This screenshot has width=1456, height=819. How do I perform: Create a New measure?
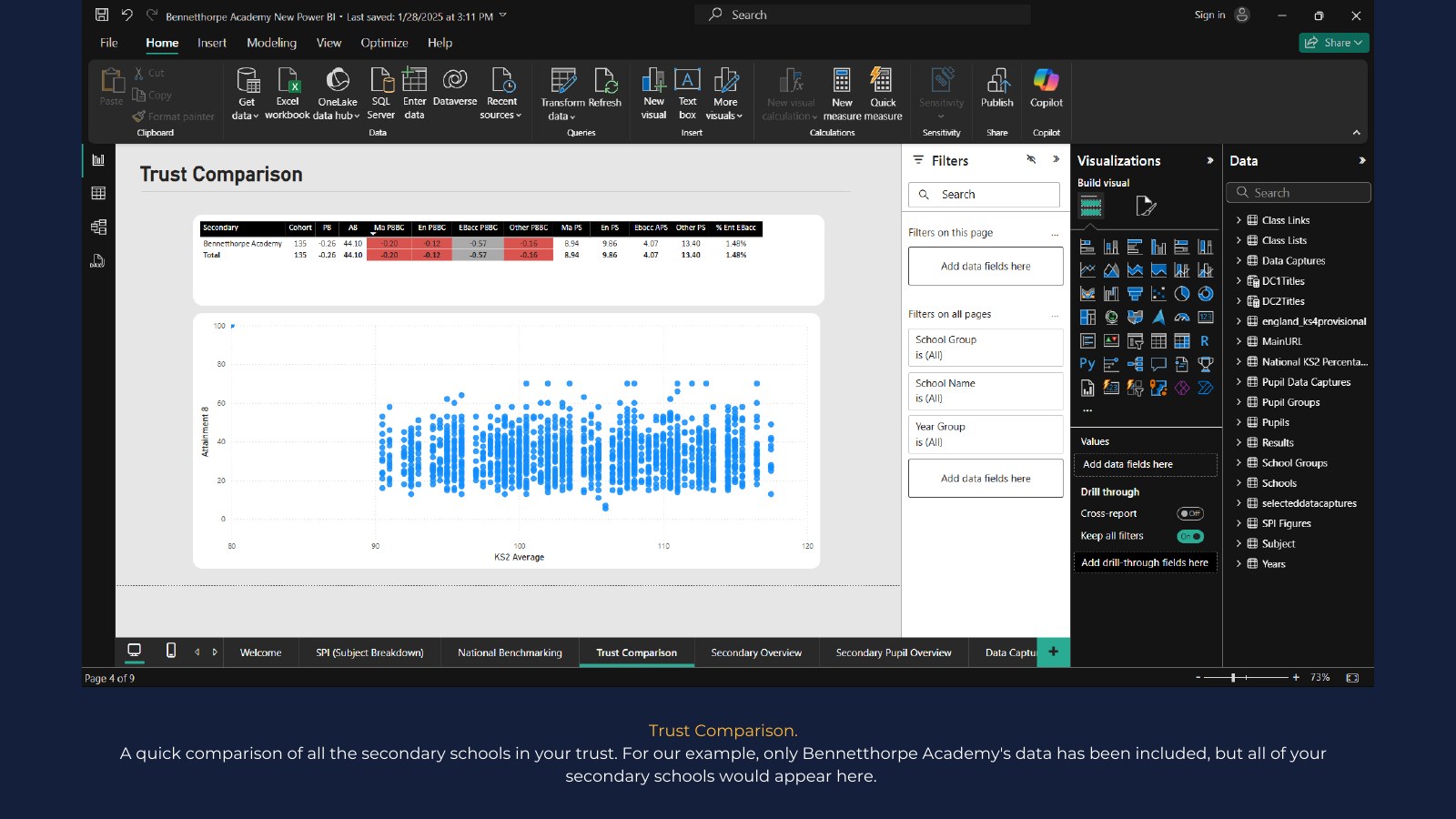[842, 93]
